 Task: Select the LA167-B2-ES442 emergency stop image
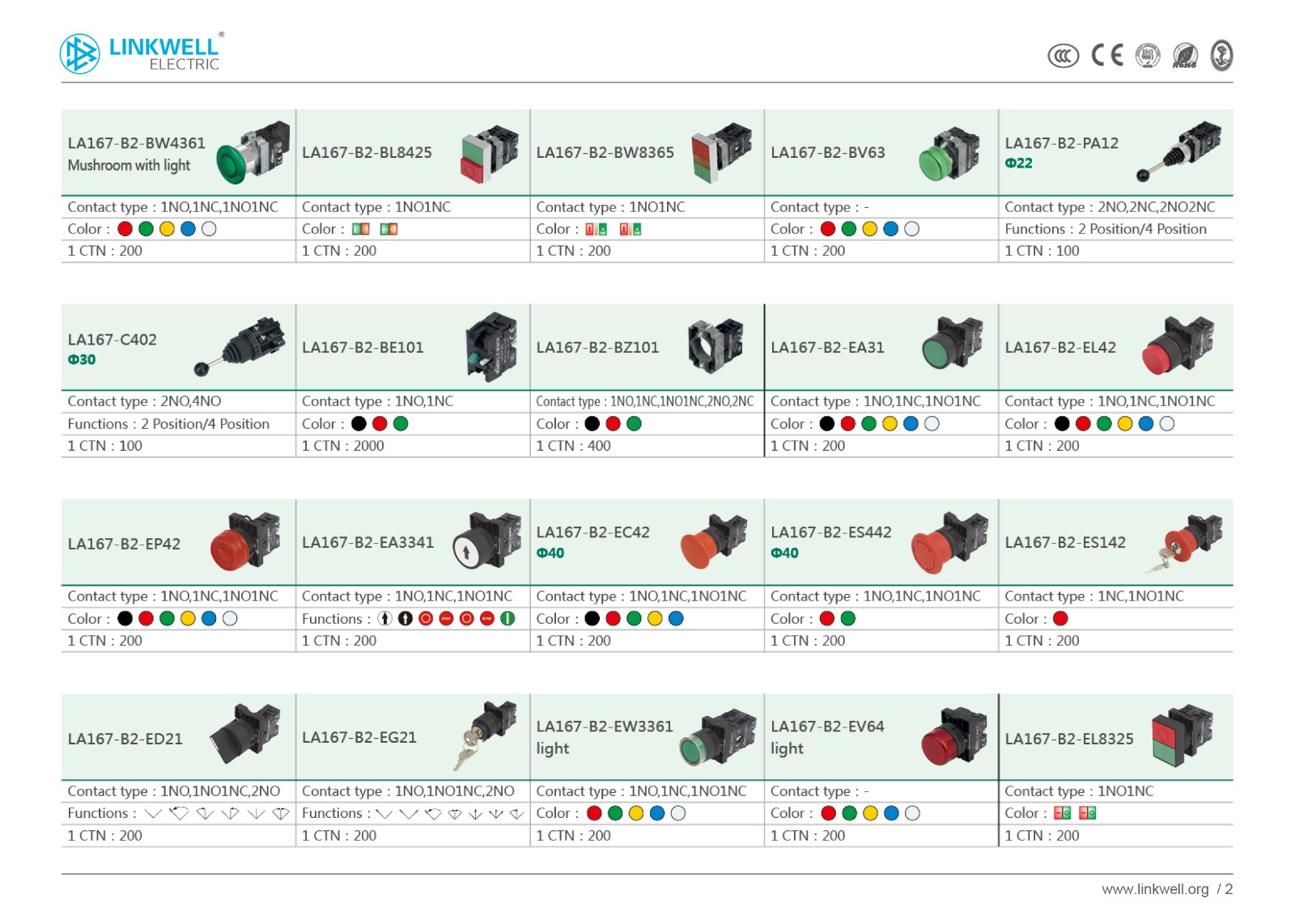click(x=949, y=542)
